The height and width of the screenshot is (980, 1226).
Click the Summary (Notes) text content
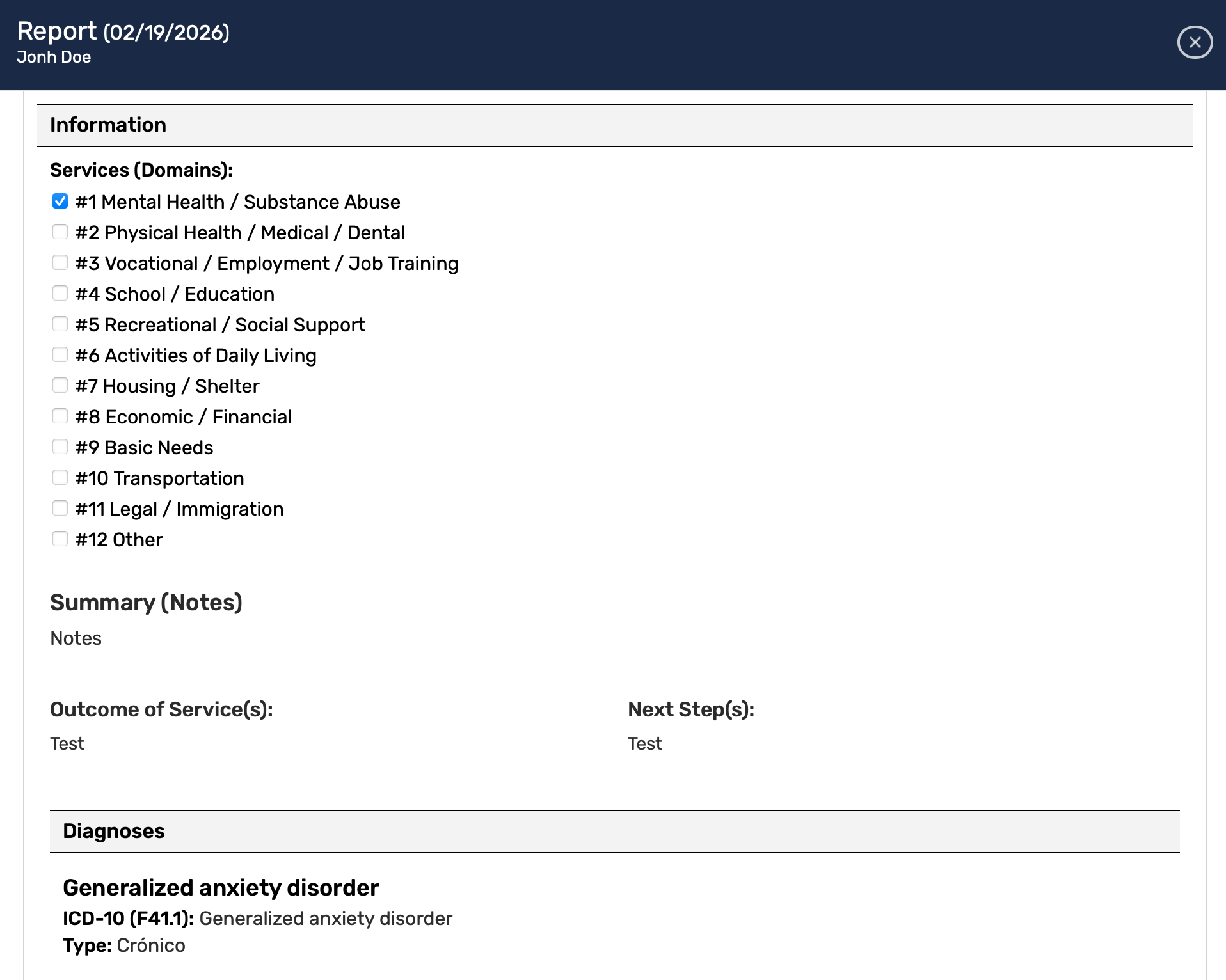pos(76,638)
